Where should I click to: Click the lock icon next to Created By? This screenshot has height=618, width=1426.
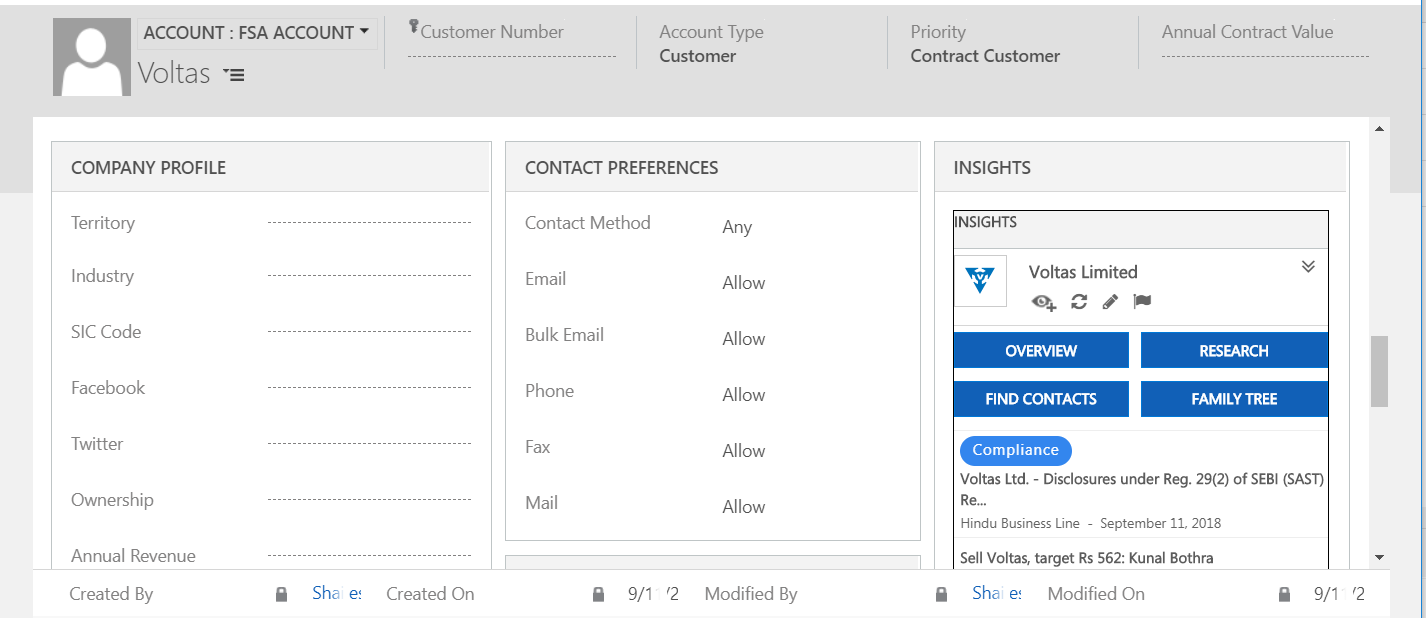coord(282,594)
